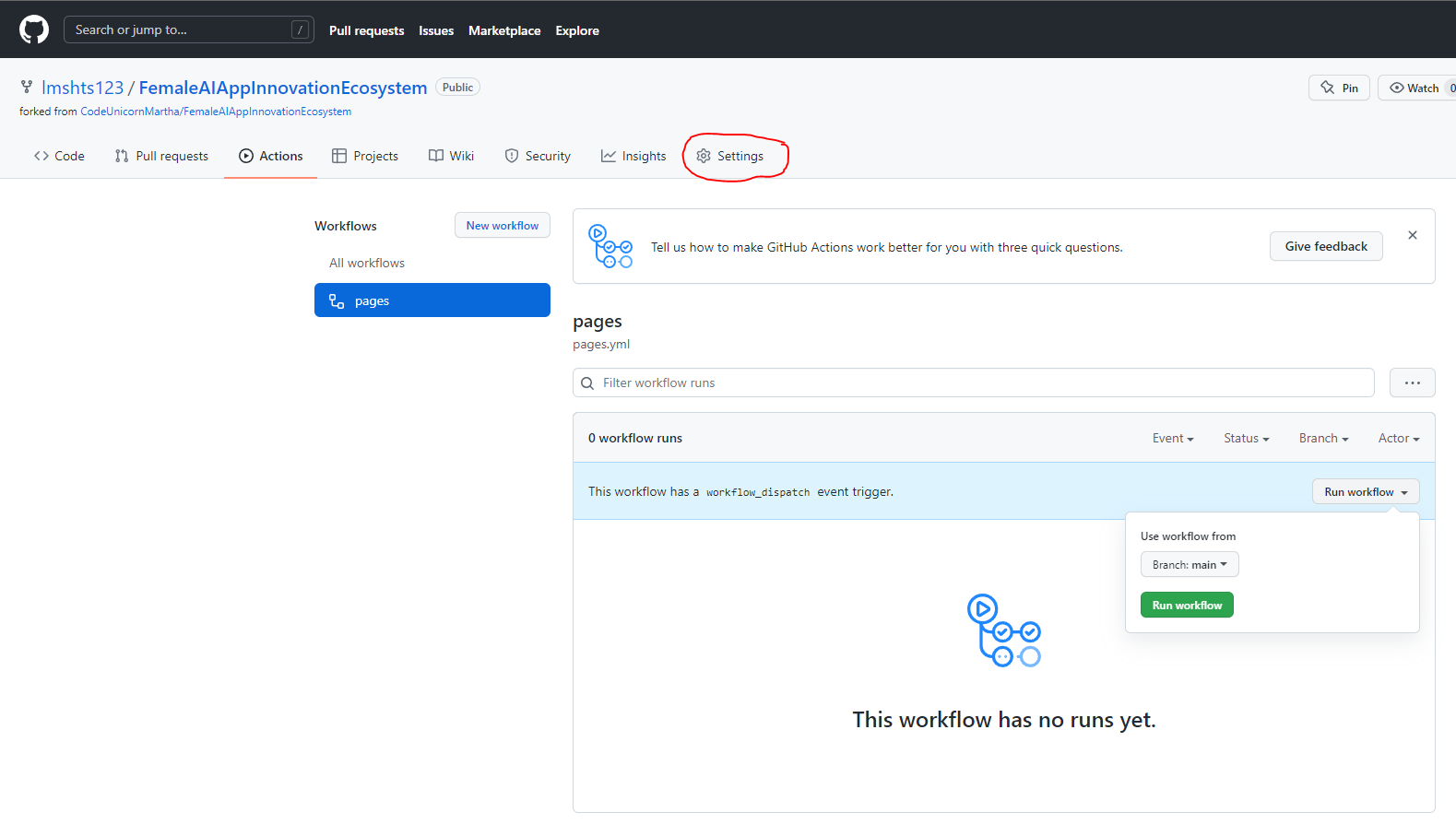Dismiss the feedback banner with X
This screenshot has width=1456, height=824.
point(1412,236)
